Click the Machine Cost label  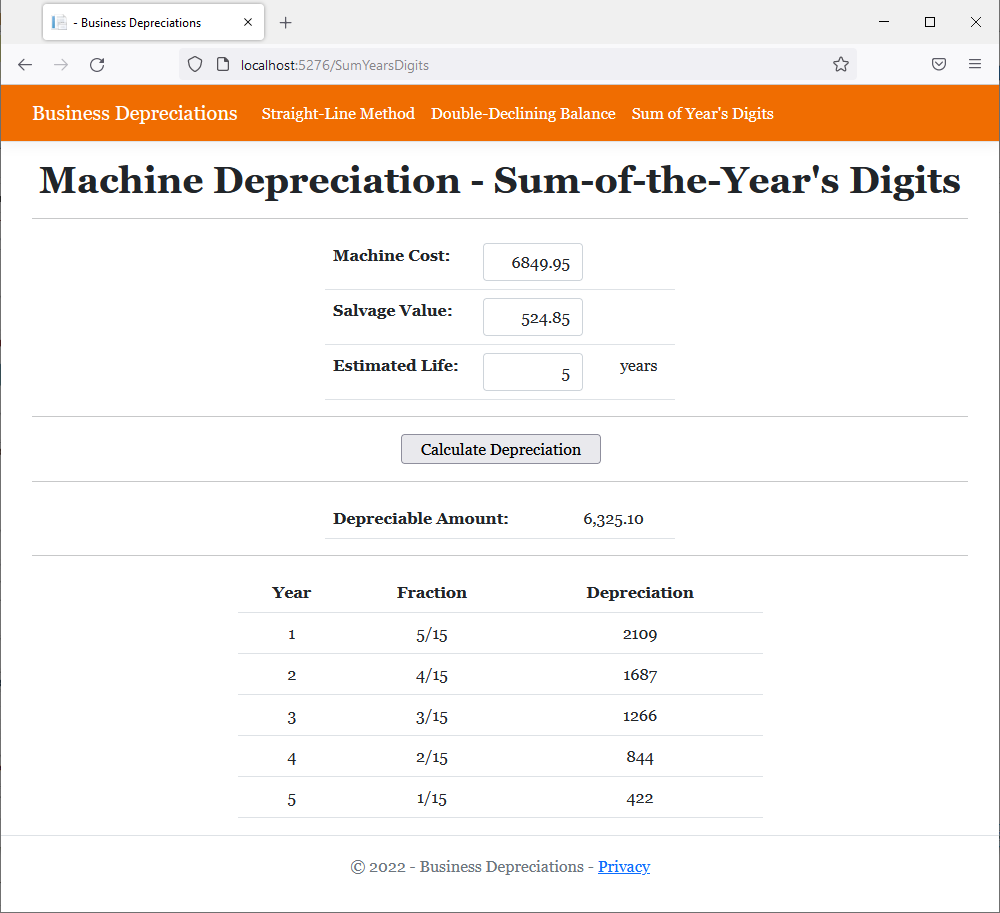[x=392, y=256]
